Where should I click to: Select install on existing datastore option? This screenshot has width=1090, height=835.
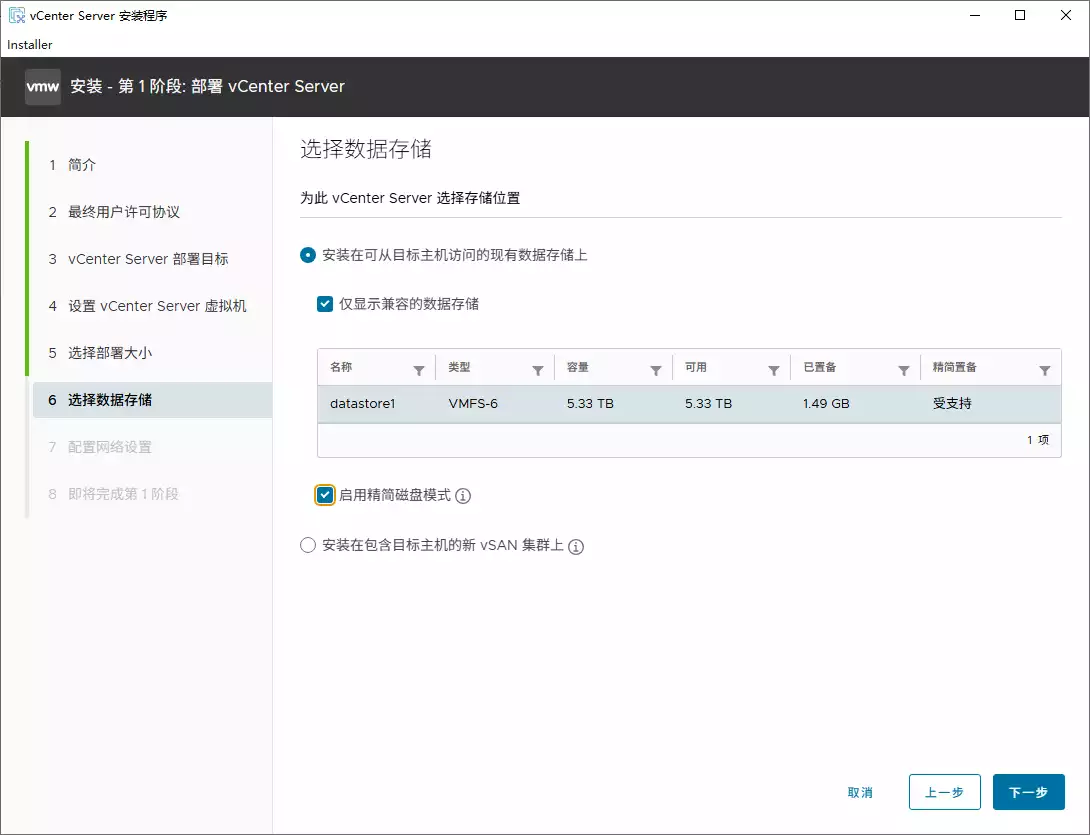click(x=307, y=255)
